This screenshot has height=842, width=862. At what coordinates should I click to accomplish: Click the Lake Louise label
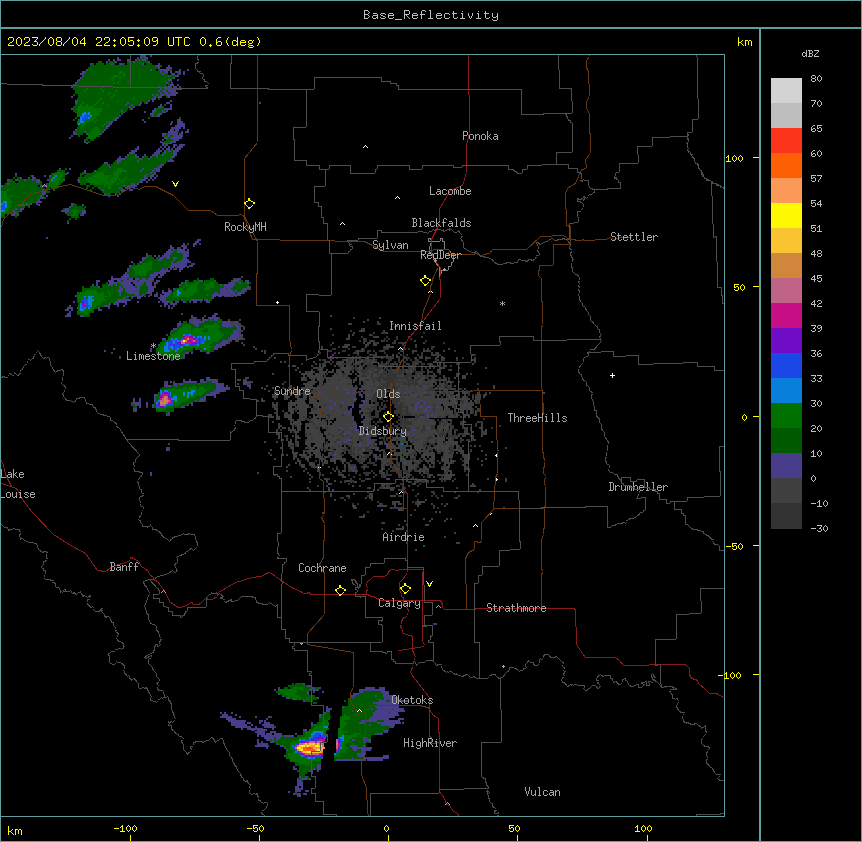pos(18,484)
